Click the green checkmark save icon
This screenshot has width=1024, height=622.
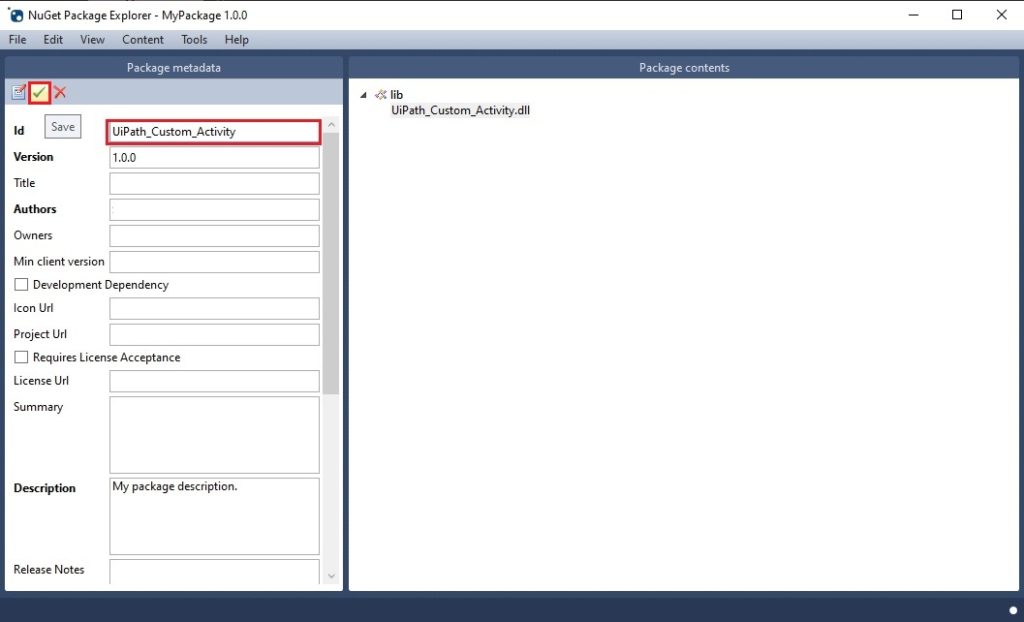coord(39,93)
